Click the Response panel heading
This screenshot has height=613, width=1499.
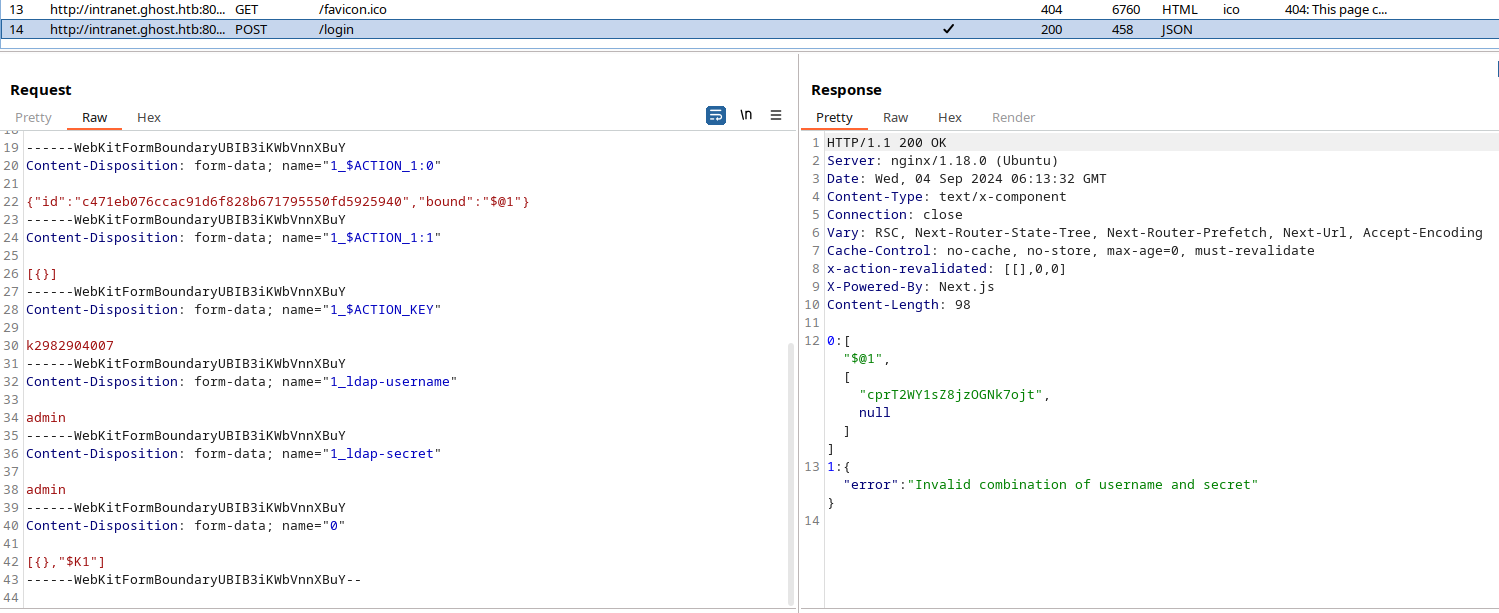(x=846, y=90)
